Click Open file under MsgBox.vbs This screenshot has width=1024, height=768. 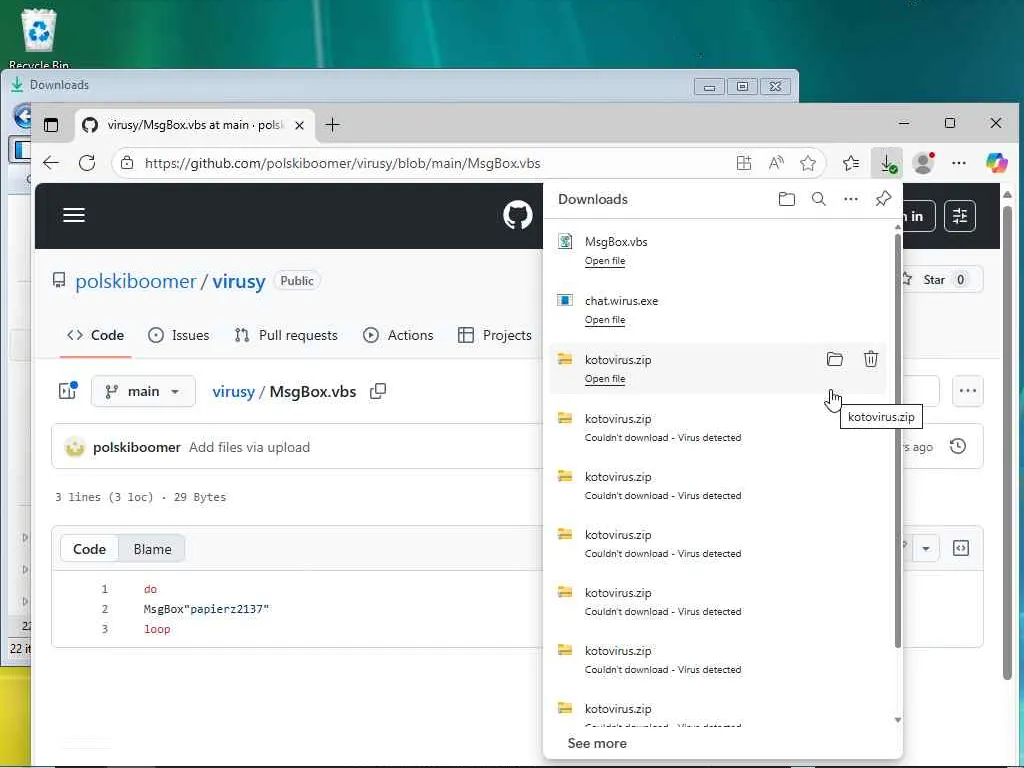click(x=605, y=261)
